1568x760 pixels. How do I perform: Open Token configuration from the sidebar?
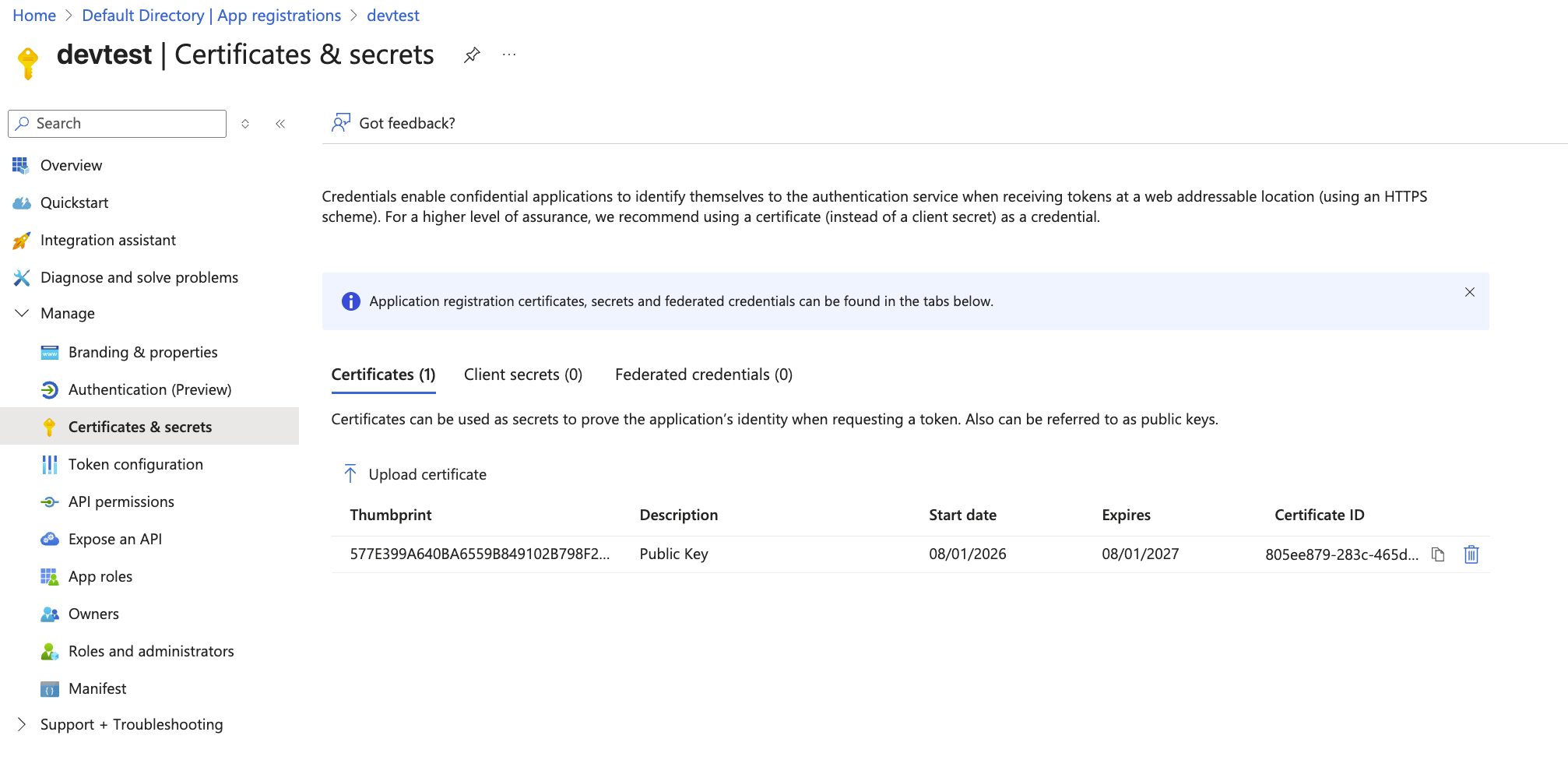coord(135,464)
